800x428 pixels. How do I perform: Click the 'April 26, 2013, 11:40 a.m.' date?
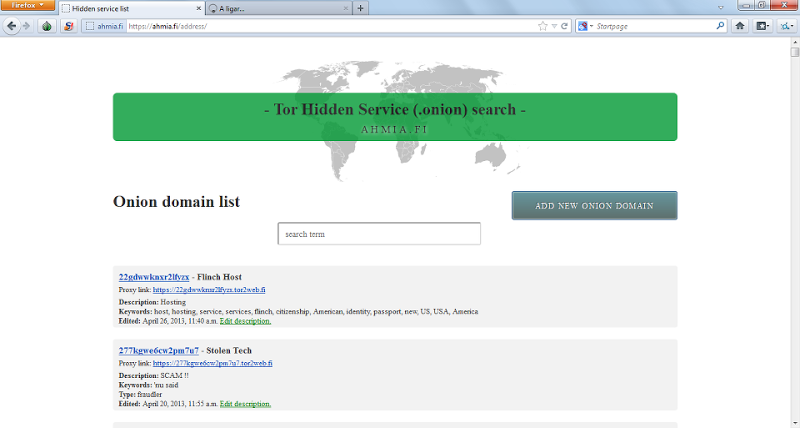click(180, 321)
